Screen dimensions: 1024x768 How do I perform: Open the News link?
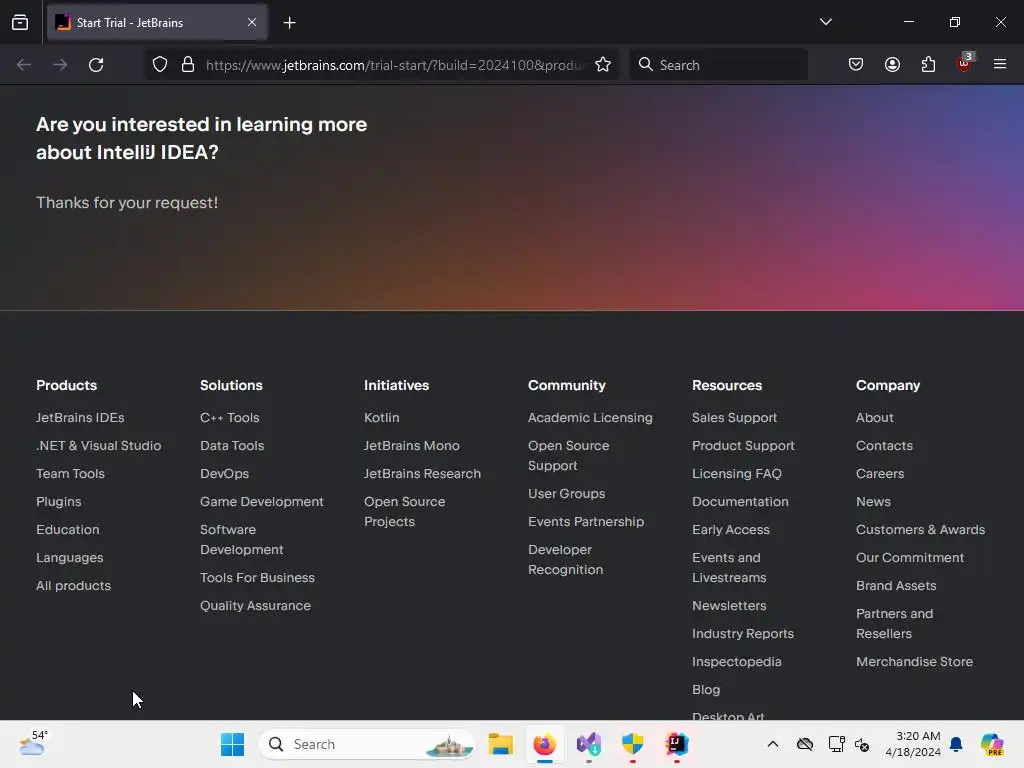pos(873,502)
